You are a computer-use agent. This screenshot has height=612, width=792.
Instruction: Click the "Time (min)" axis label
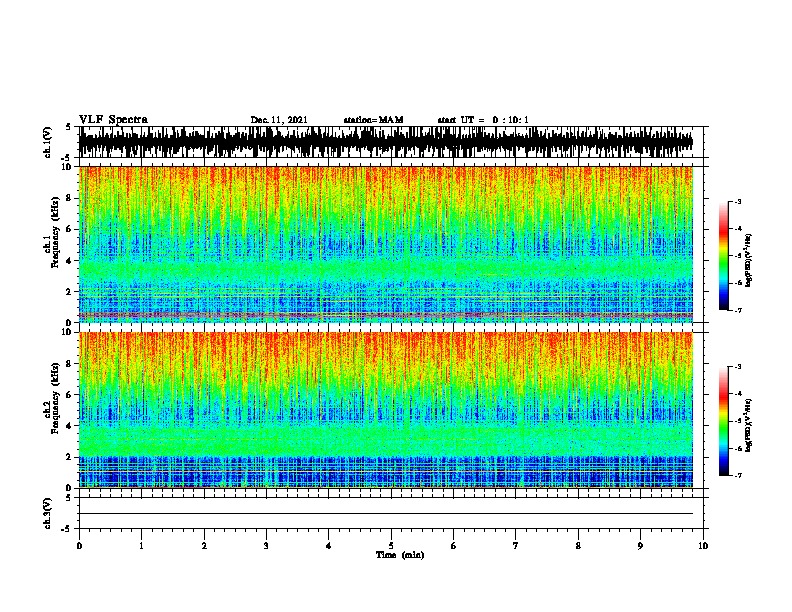(x=400, y=555)
